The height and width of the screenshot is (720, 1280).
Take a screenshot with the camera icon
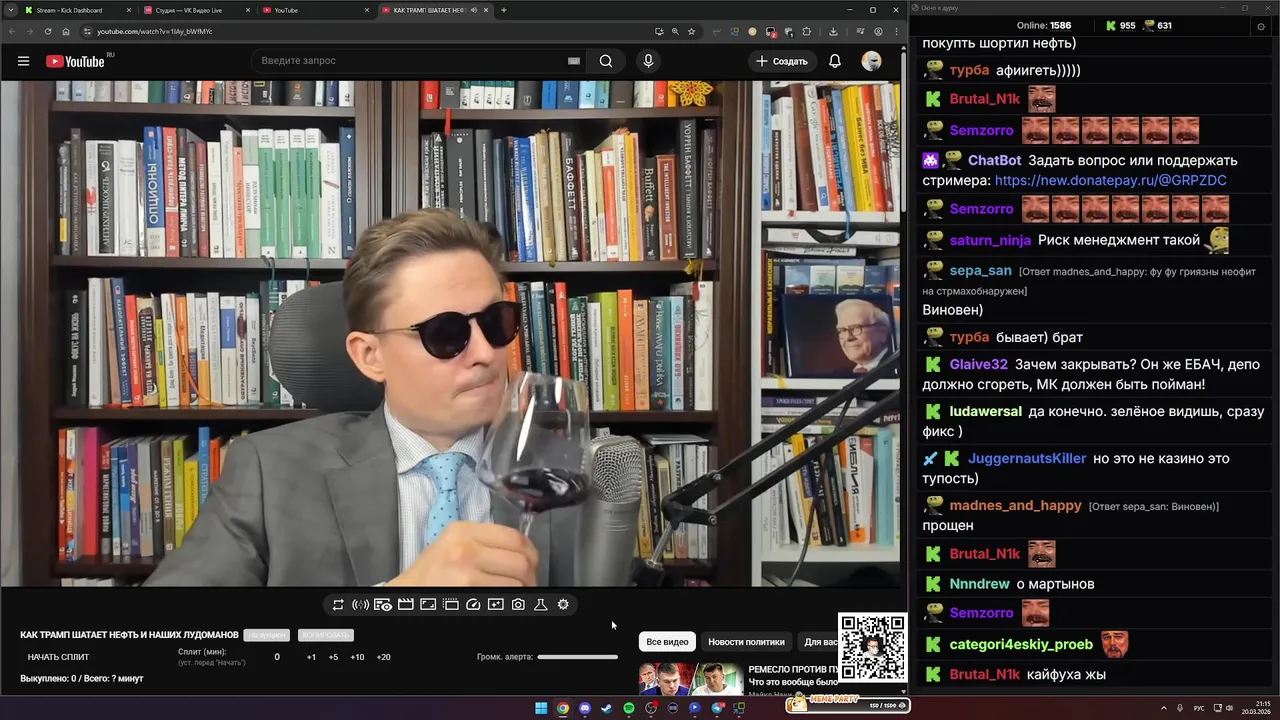[518, 605]
